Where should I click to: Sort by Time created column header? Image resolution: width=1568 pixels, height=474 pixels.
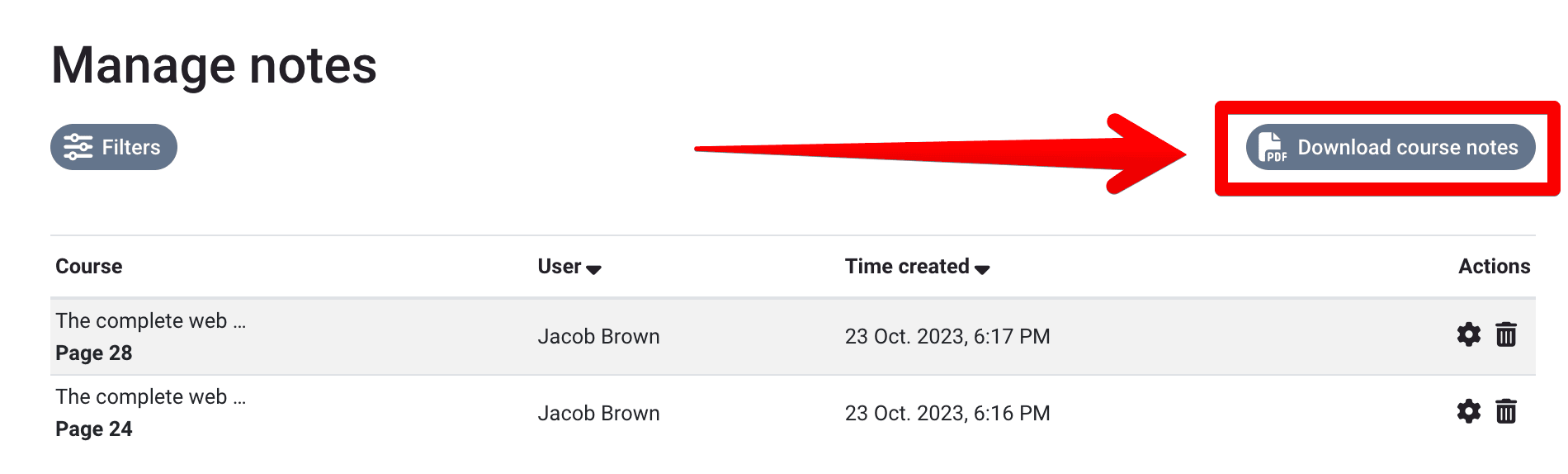tap(907, 267)
